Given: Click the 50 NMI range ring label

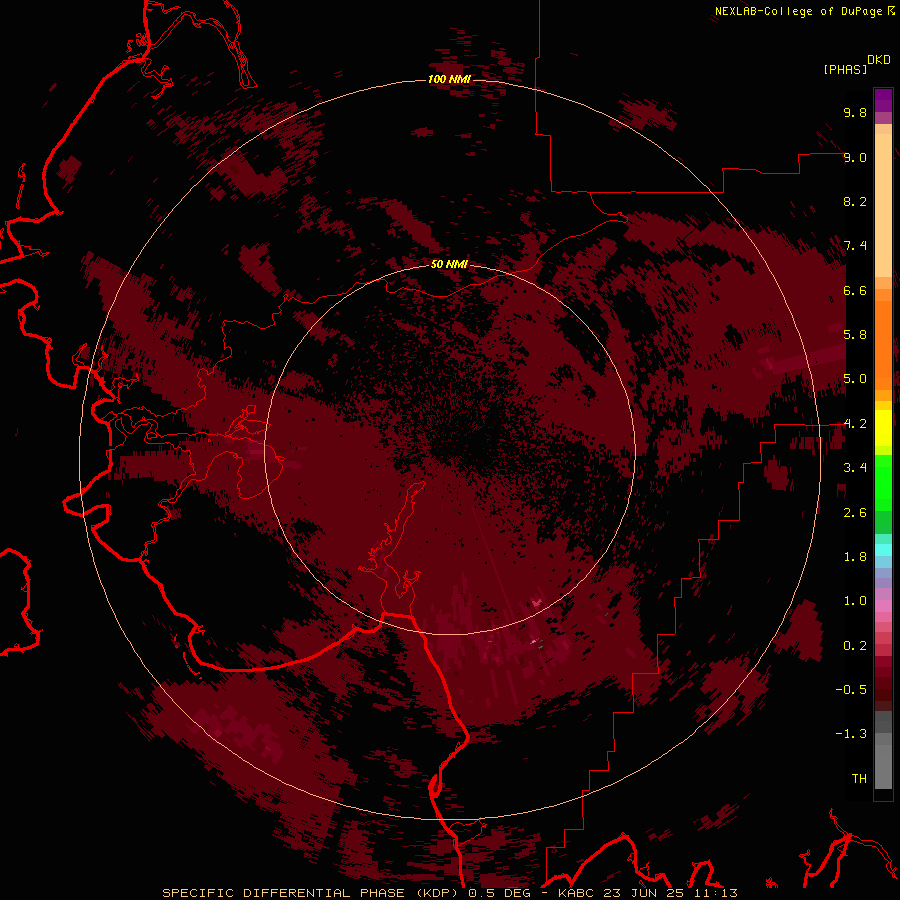Looking at the screenshot, I should tap(449, 264).
